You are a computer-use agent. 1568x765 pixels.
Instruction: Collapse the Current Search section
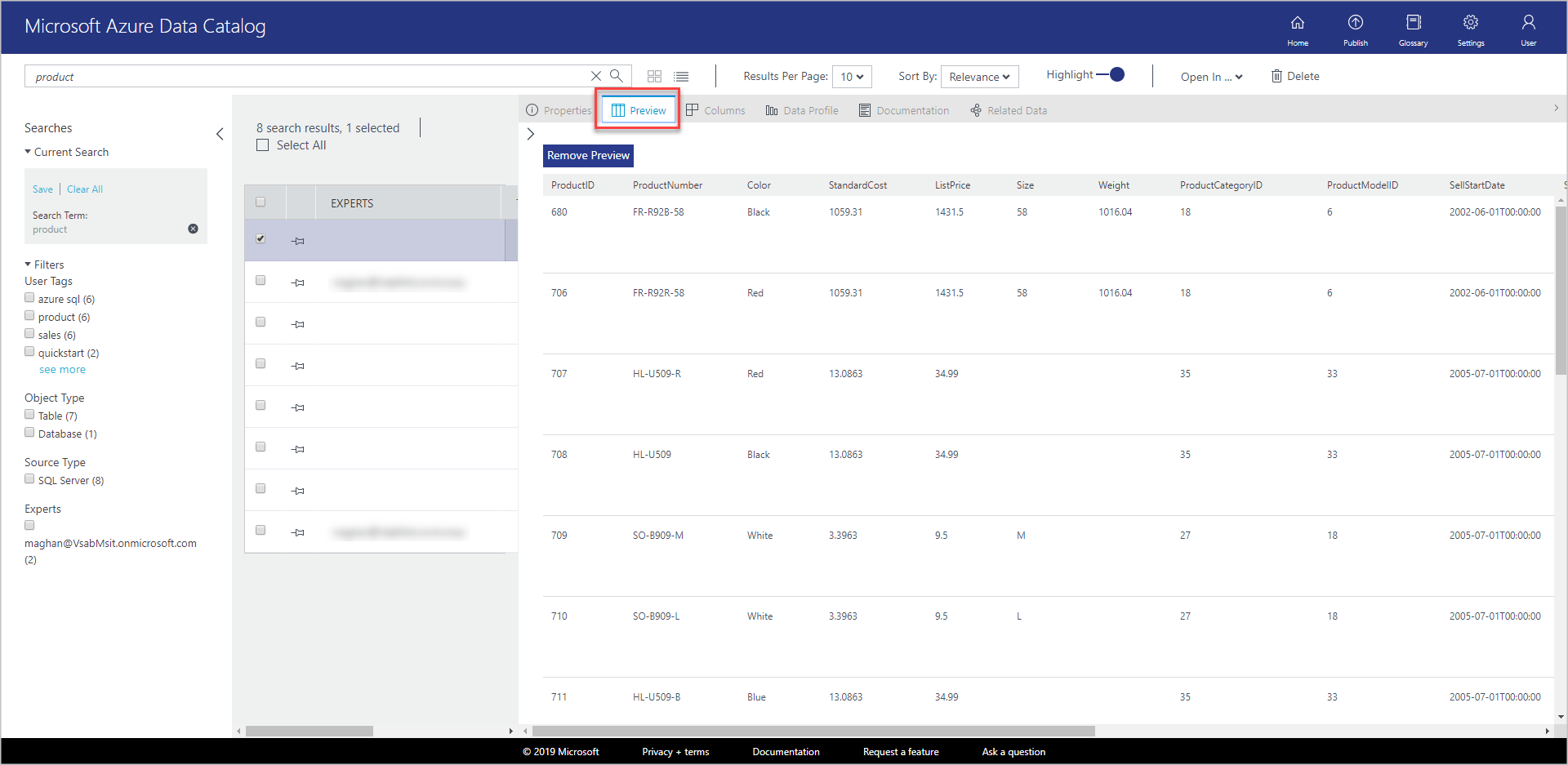tap(28, 152)
